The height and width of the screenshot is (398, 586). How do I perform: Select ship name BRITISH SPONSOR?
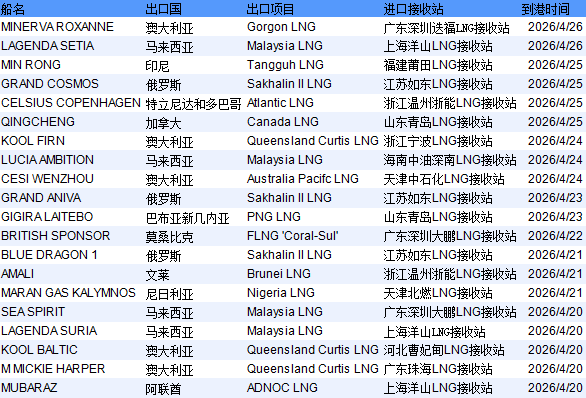[55, 236]
